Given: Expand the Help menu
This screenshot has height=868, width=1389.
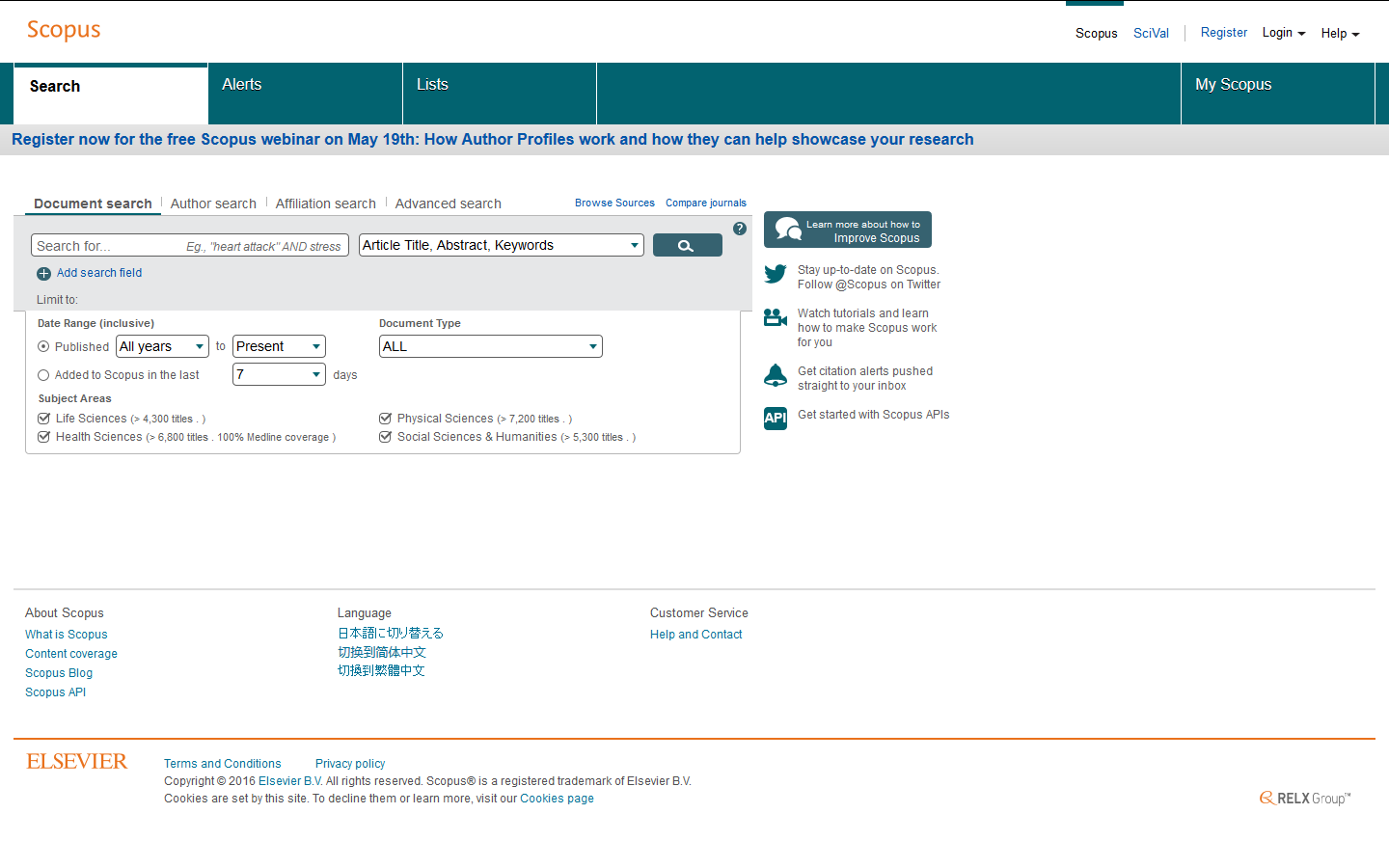Looking at the screenshot, I should coord(1340,33).
